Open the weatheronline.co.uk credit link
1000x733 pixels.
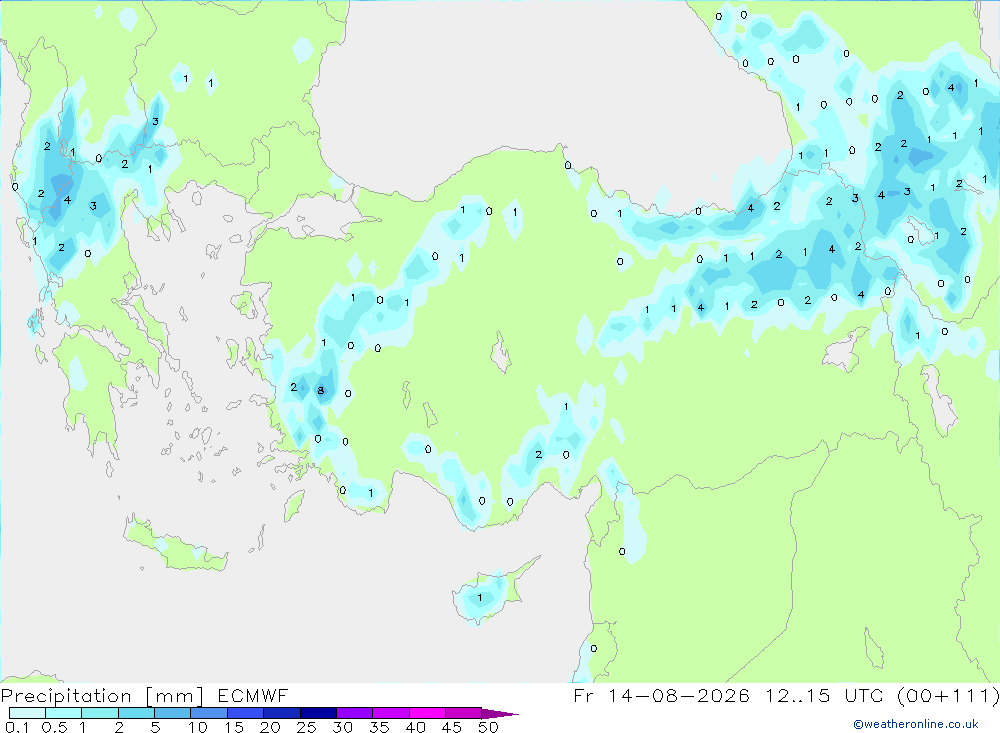[x=916, y=724]
